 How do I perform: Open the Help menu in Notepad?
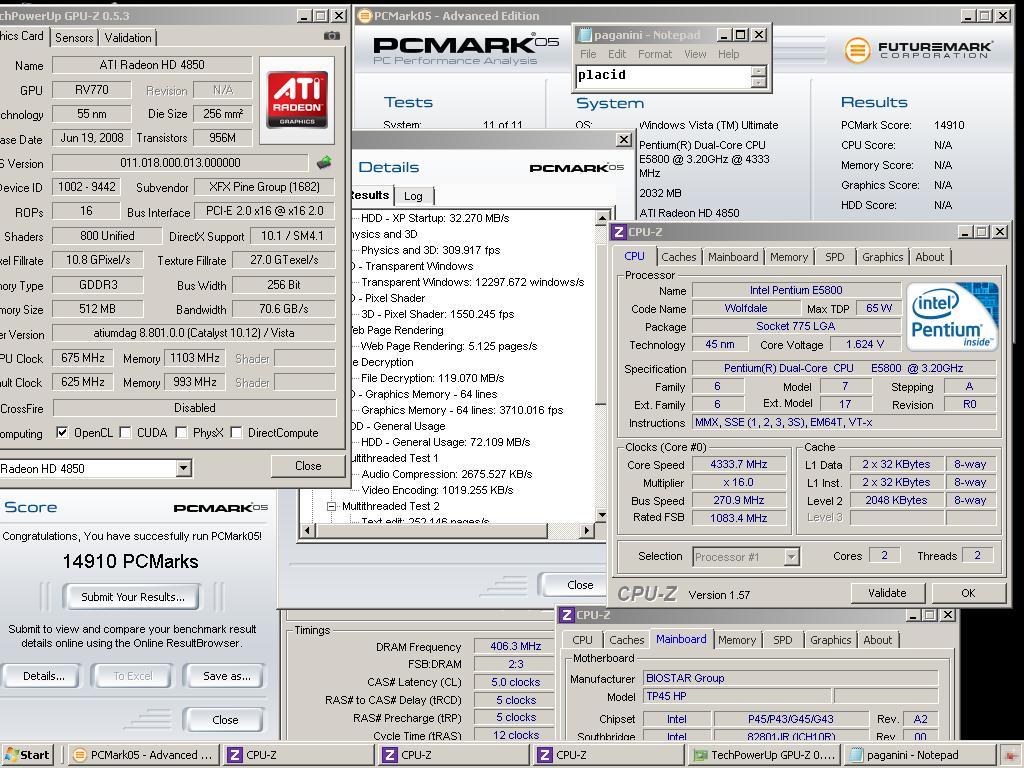click(728, 54)
